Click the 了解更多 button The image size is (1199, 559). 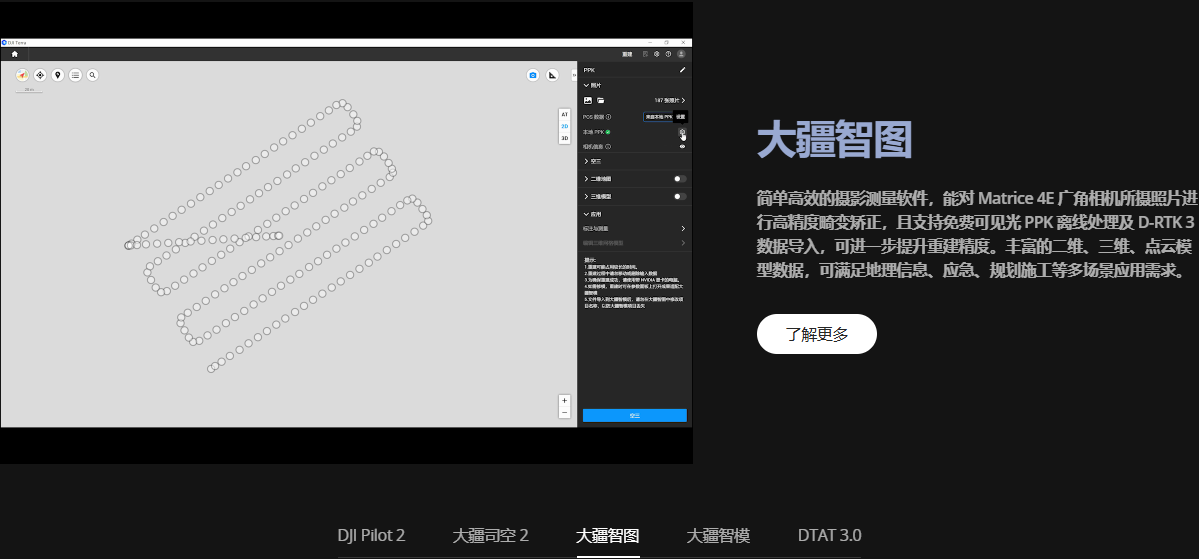[x=817, y=334]
